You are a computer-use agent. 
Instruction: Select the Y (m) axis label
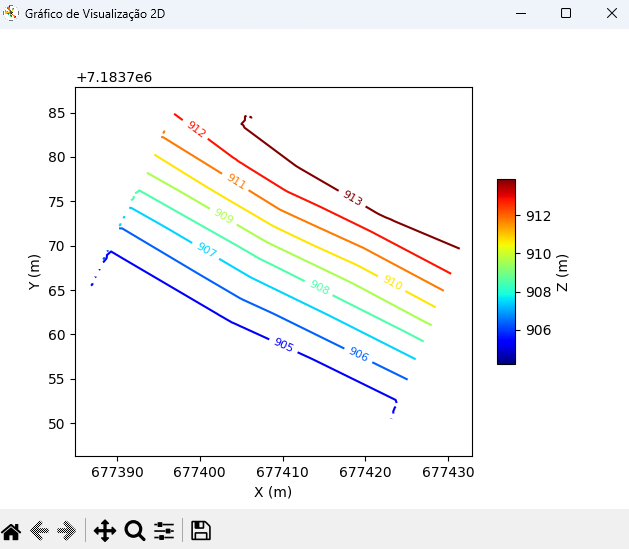(x=34, y=272)
